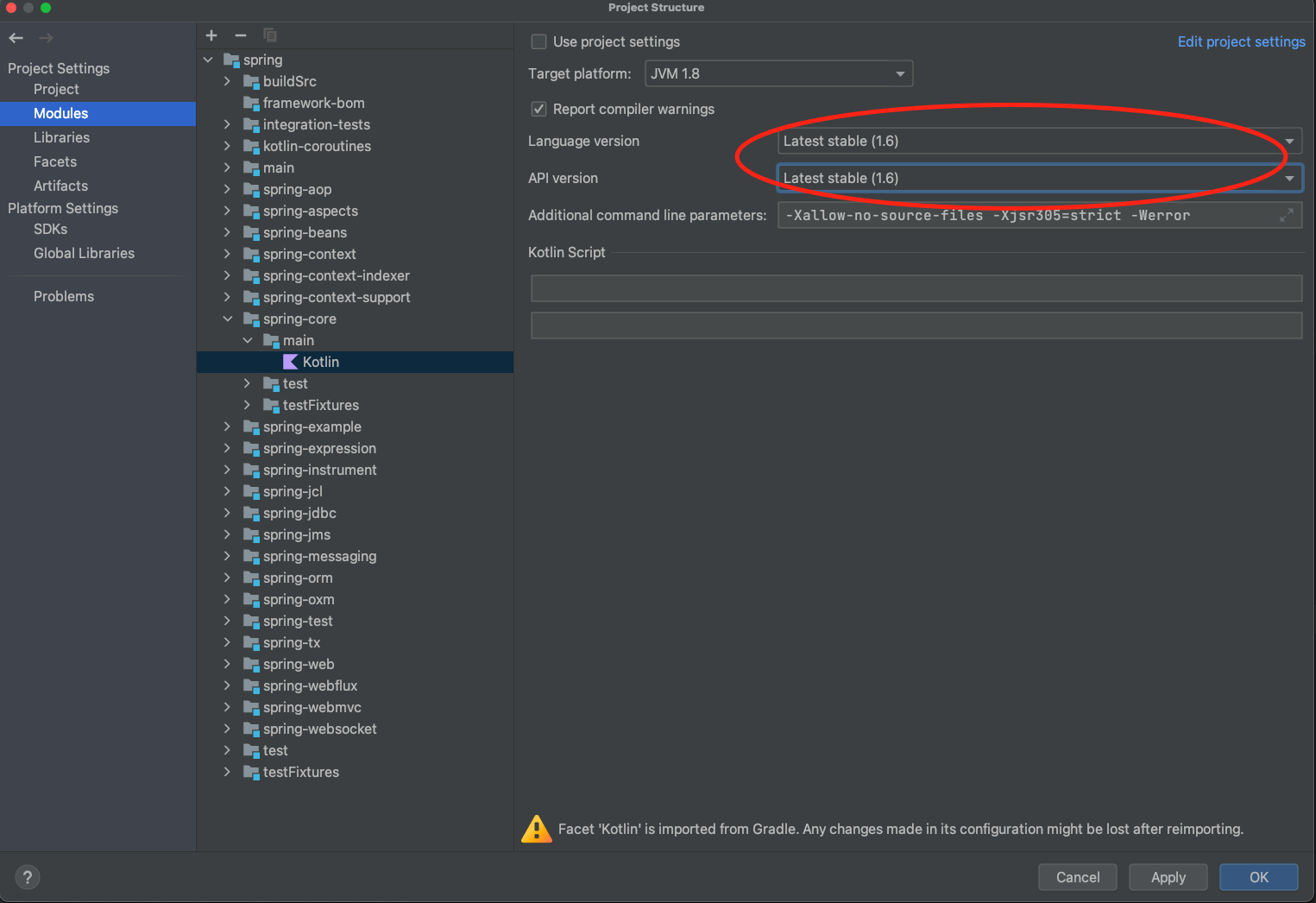The width and height of the screenshot is (1316, 903).
Task: Open the Artifacts section
Action: pyautogui.click(x=60, y=186)
